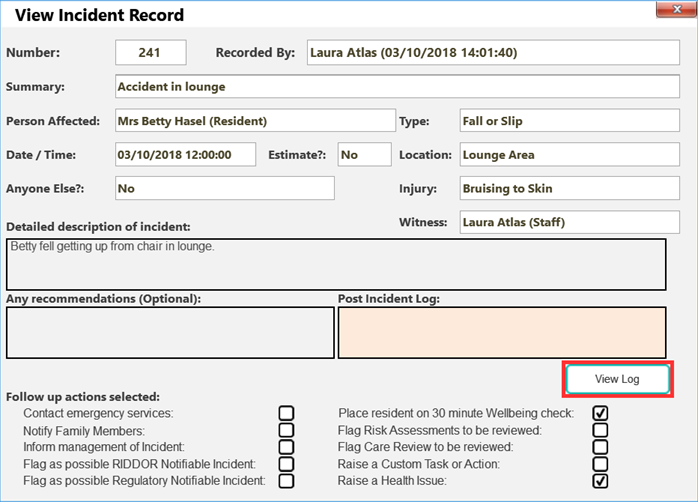Click the Witness field 'Laura Atlas (Staff)'

coord(570,222)
